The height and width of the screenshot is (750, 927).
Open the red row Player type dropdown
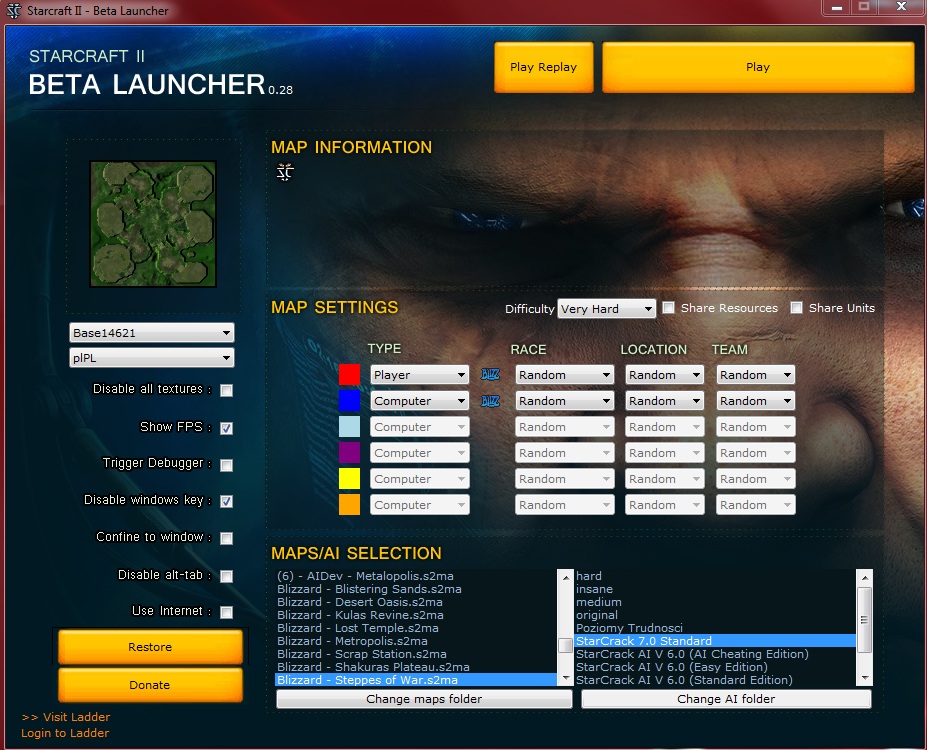pos(420,375)
